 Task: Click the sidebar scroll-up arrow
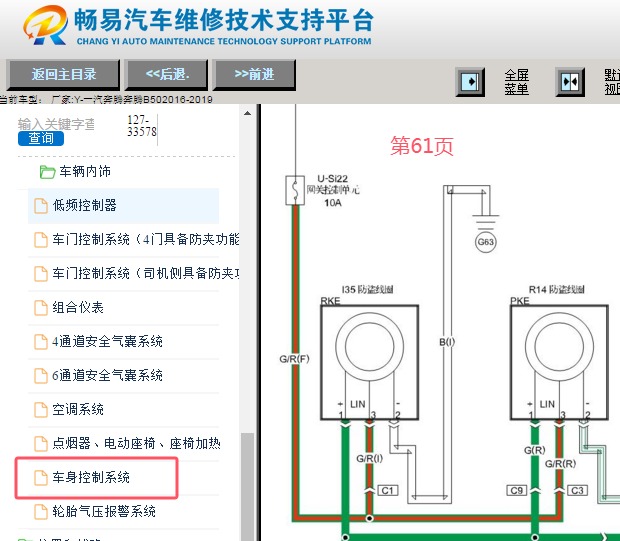coord(248,114)
